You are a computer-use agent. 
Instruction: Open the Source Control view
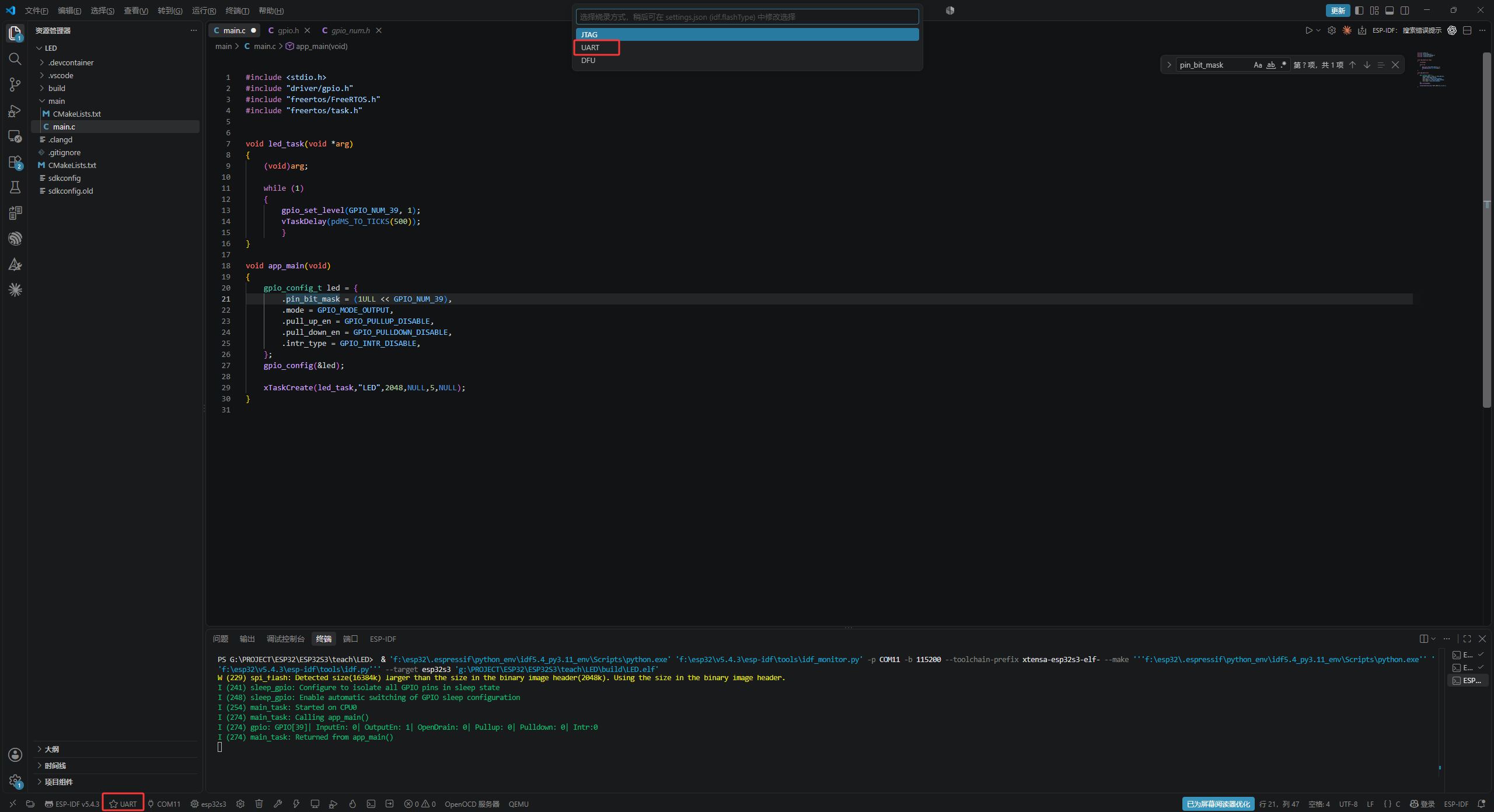15,85
